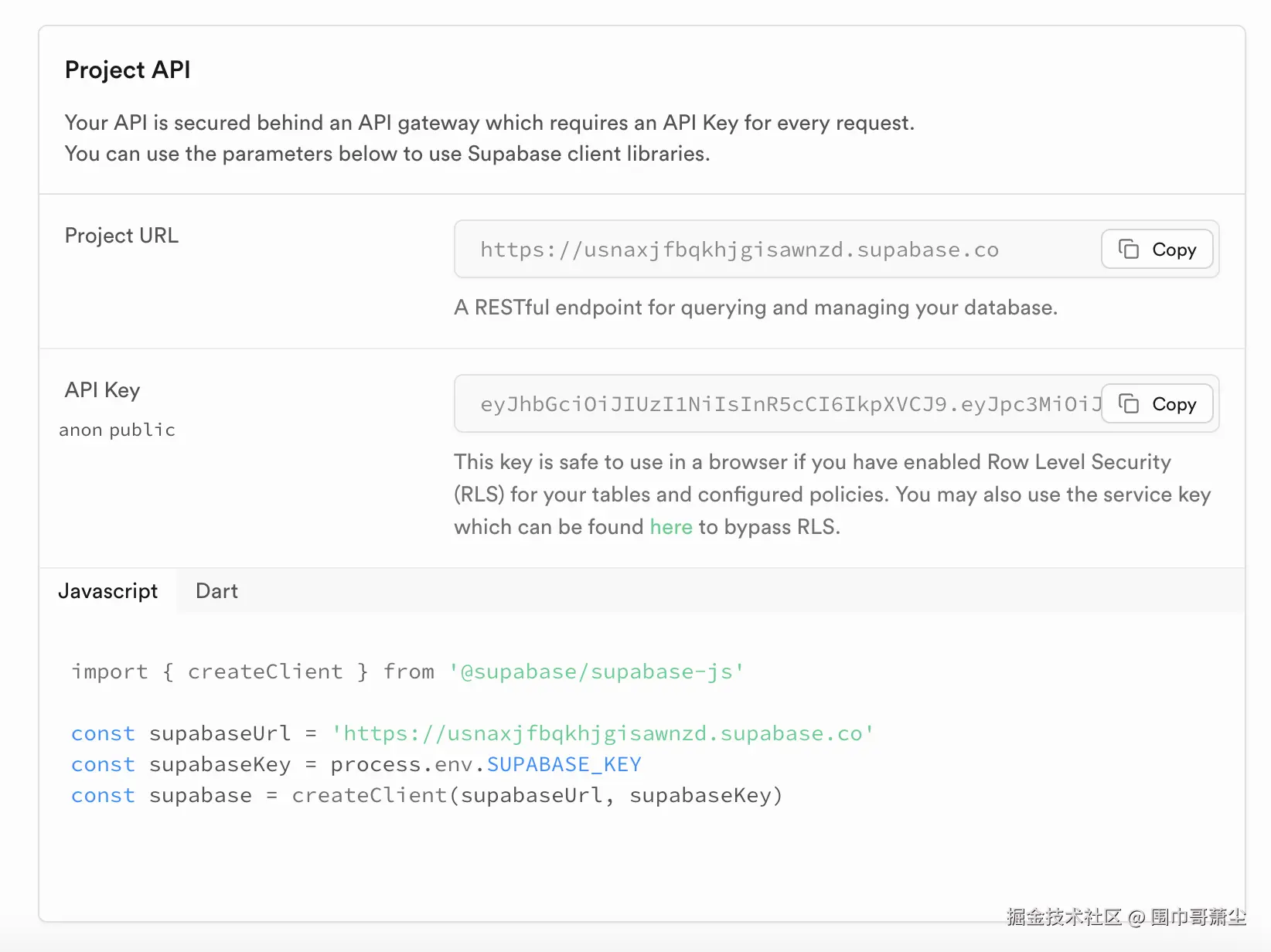Click the 'Project API' heading

click(x=128, y=70)
